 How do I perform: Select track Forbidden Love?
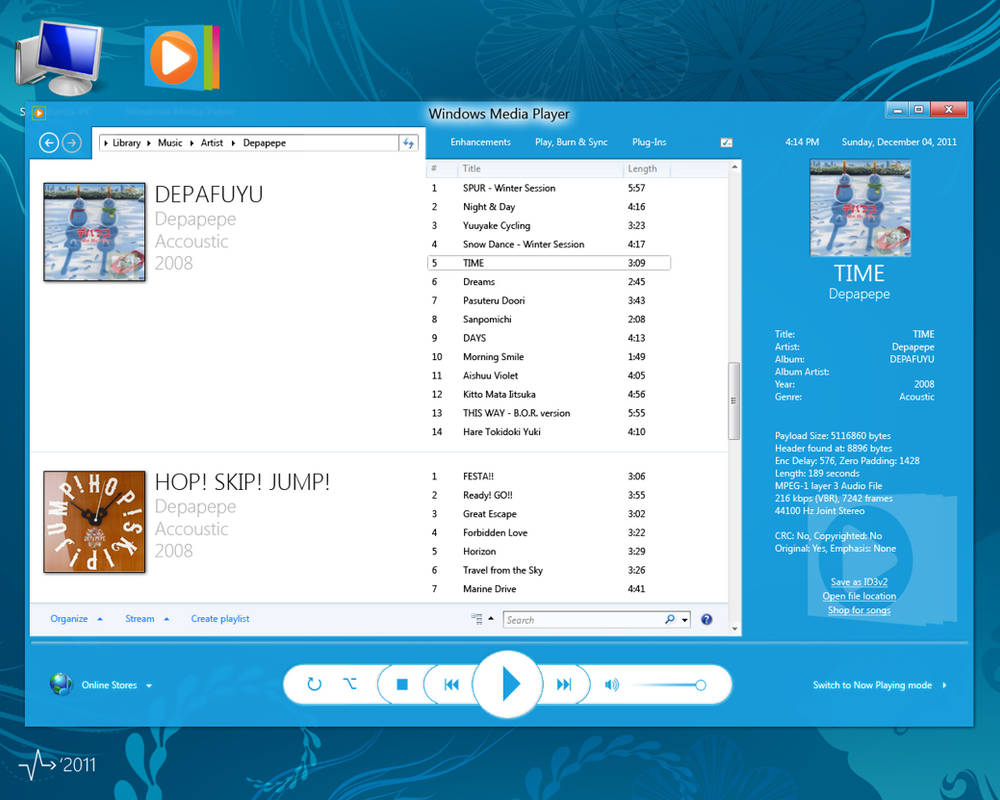click(548, 532)
